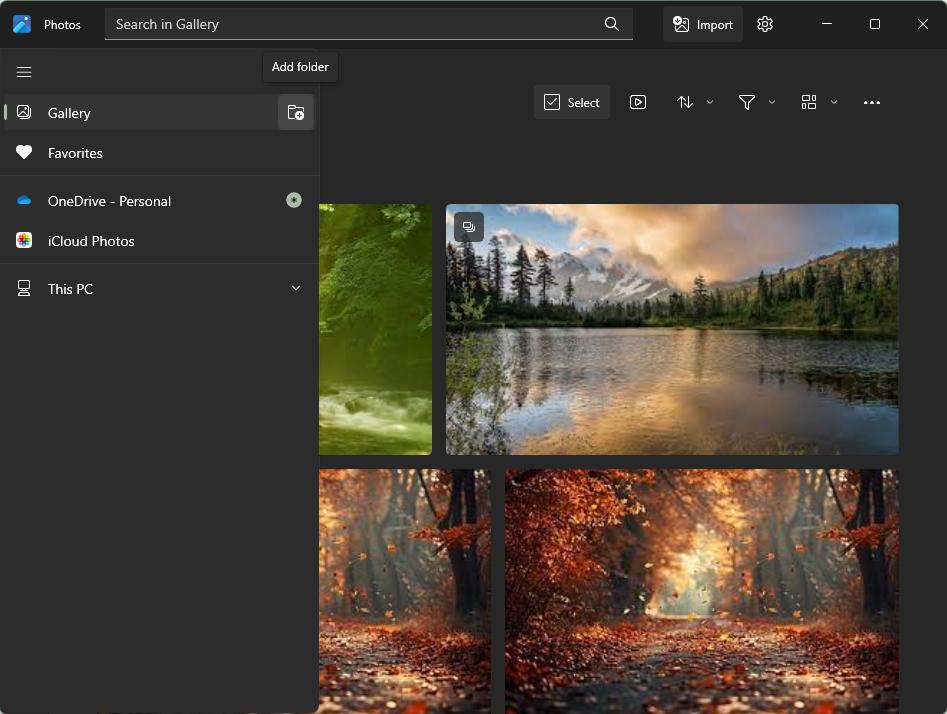Select OneDrive - Personal in sidebar

pos(109,201)
